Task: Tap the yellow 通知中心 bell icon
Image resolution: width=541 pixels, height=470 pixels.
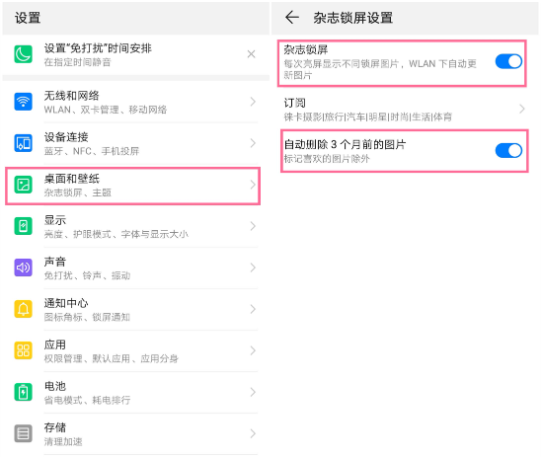Action: tap(23, 309)
